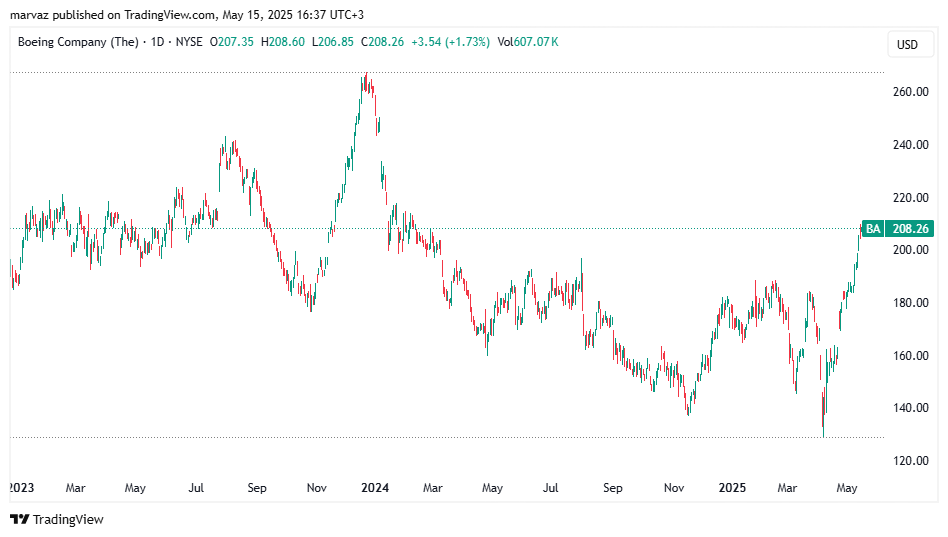Open the TradingView logo link
This screenshot has height=537, width=948.
(57, 519)
